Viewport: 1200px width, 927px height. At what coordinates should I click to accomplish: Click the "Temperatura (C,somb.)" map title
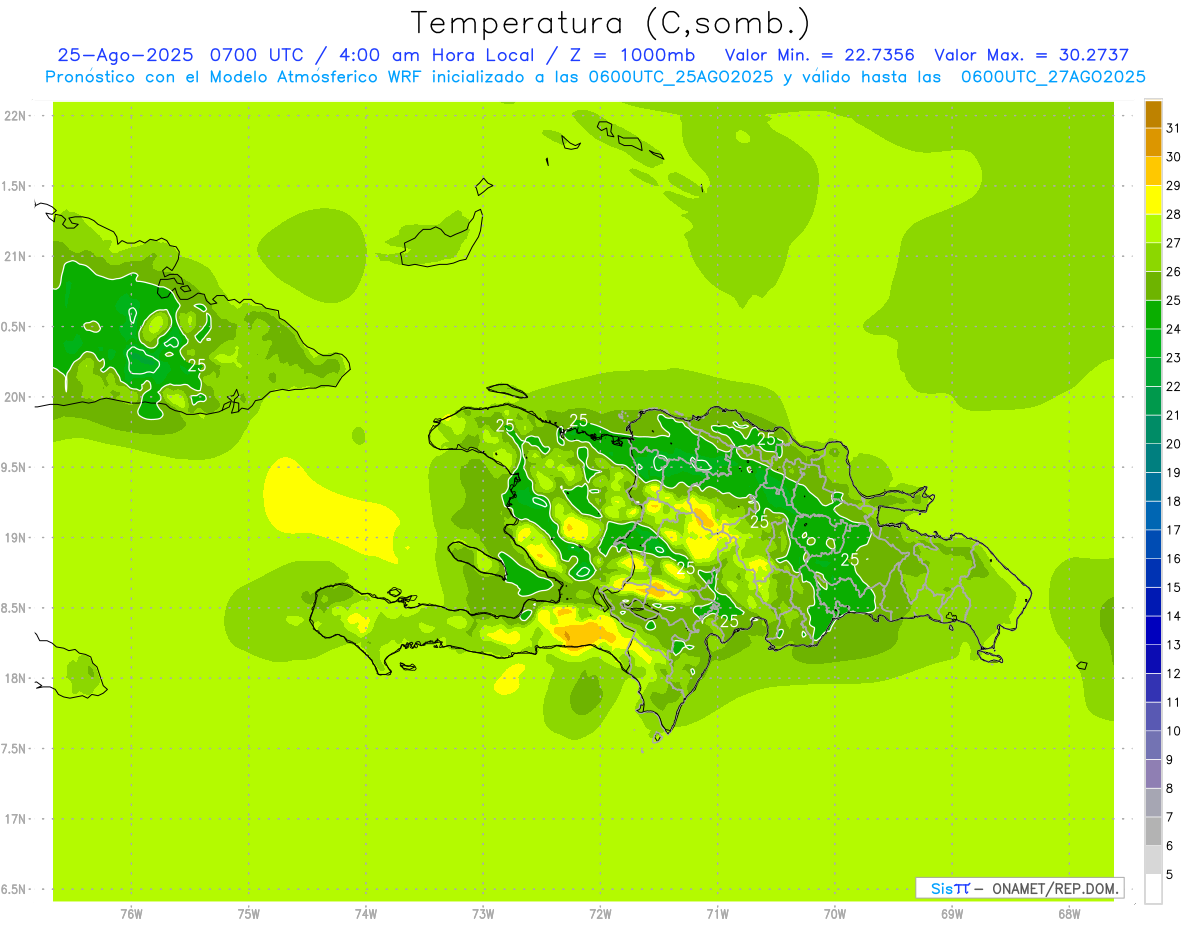(x=610, y=23)
